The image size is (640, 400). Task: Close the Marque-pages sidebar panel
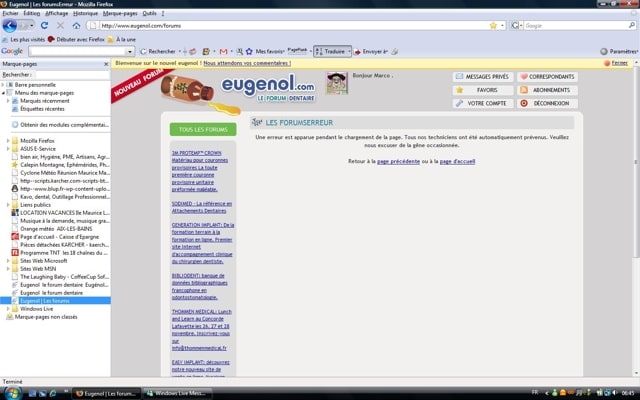point(106,64)
